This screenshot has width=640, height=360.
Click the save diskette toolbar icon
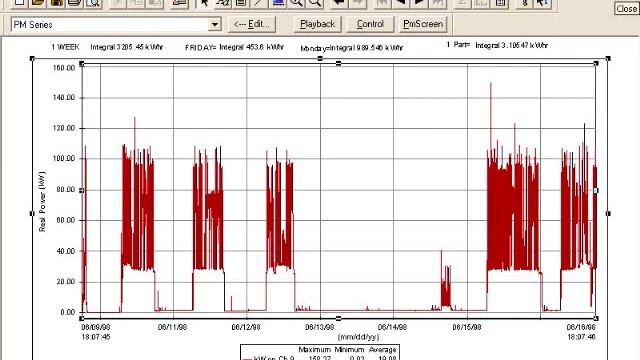point(56,3)
